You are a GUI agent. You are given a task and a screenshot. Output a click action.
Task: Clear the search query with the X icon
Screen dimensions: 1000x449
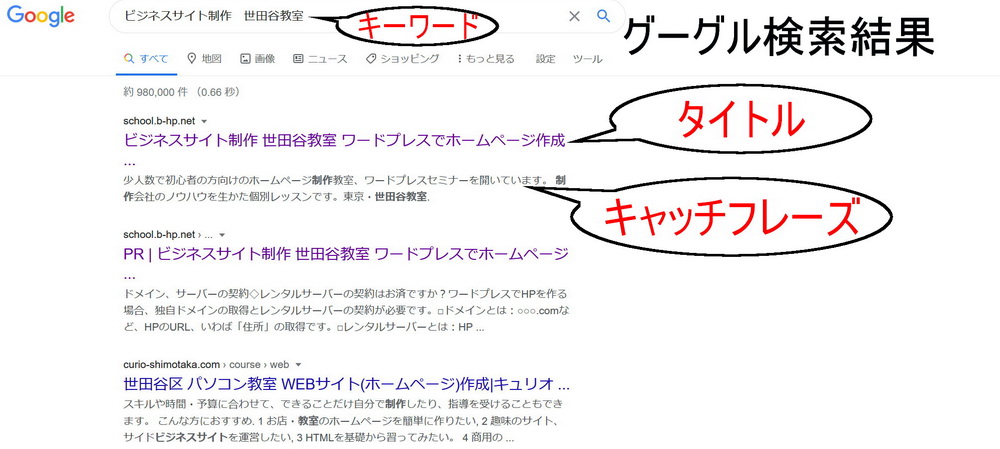(574, 16)
